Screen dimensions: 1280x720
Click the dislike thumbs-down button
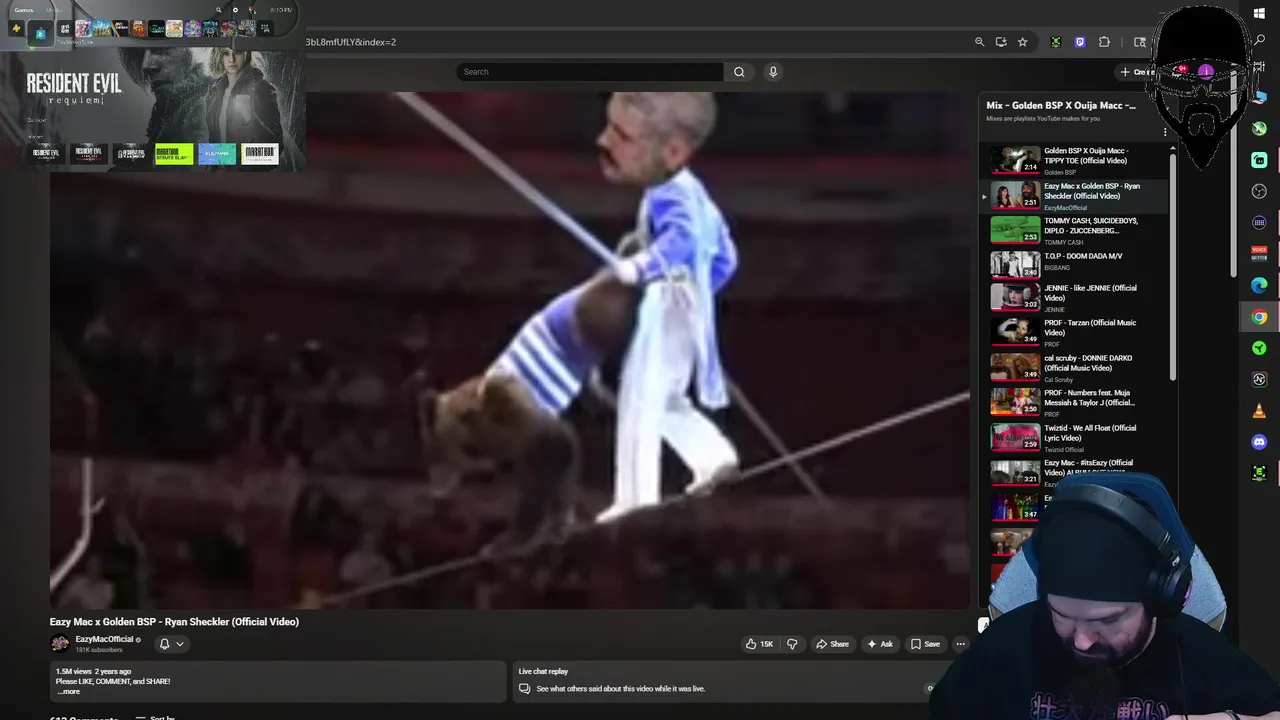(x=792, y=644)
